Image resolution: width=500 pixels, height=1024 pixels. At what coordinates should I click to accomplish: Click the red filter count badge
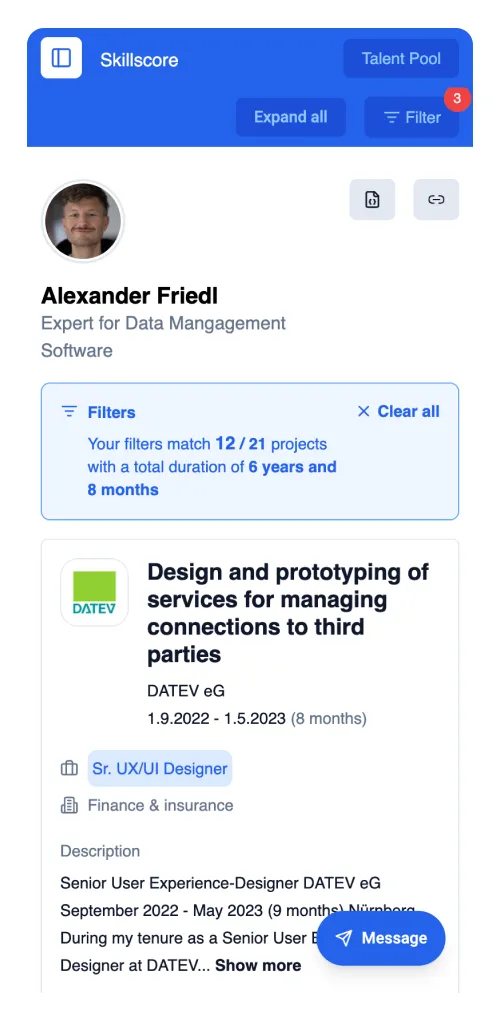457,99
